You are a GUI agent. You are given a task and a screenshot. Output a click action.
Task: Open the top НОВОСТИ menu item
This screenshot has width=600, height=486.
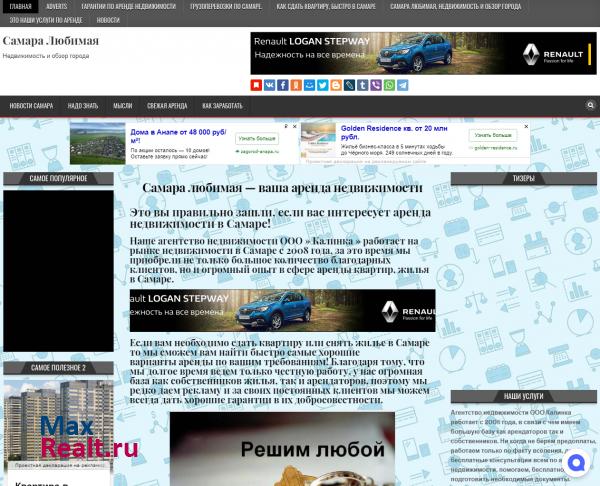coord(108,20)
